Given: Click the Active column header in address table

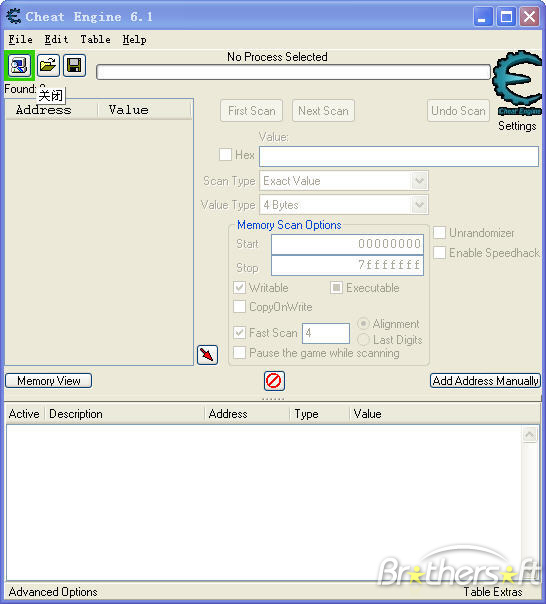Looking at the screenshot, I should 25,414.
